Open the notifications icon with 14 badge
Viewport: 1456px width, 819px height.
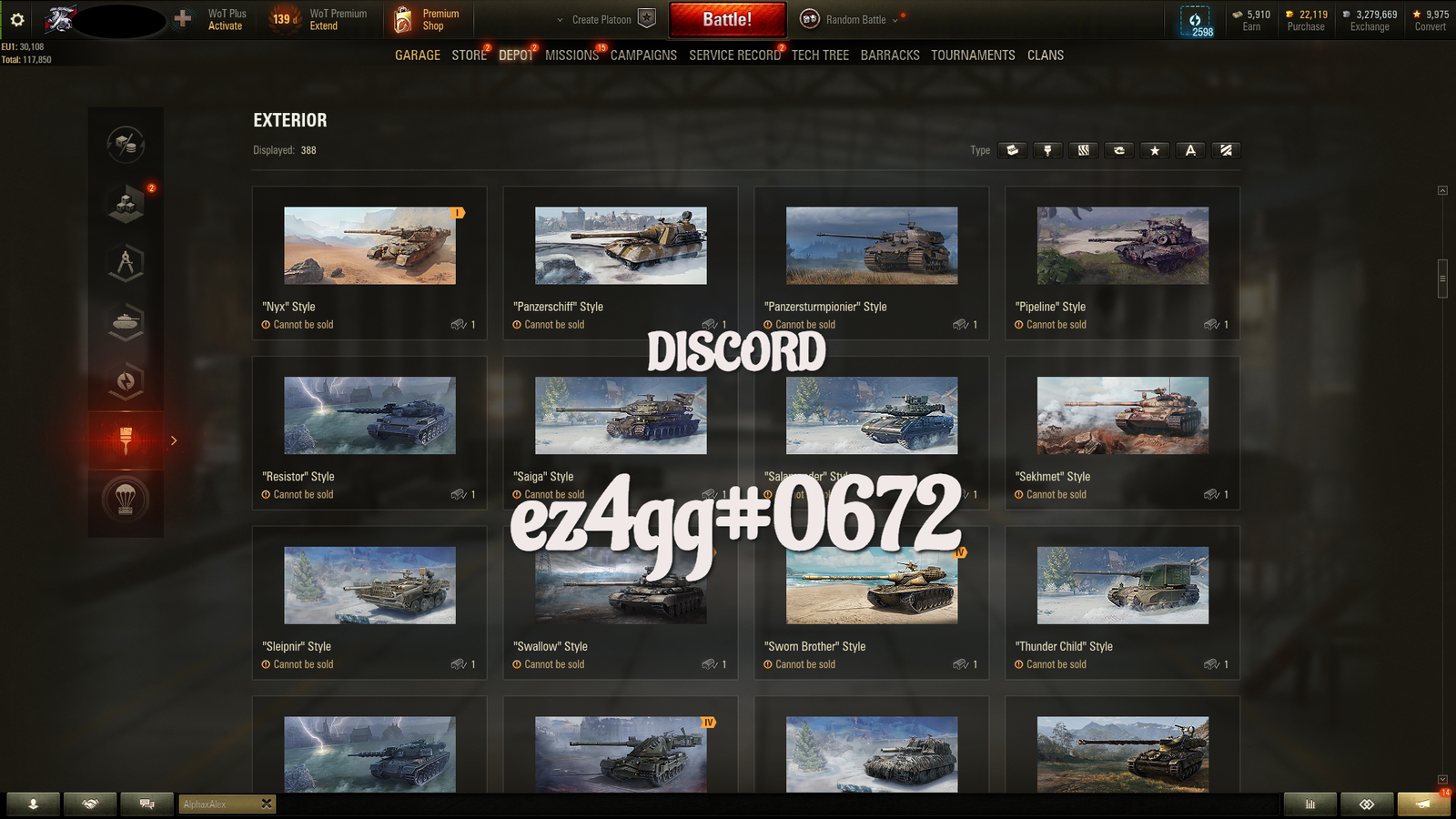pyautogui.click(x=1424, y=804)
